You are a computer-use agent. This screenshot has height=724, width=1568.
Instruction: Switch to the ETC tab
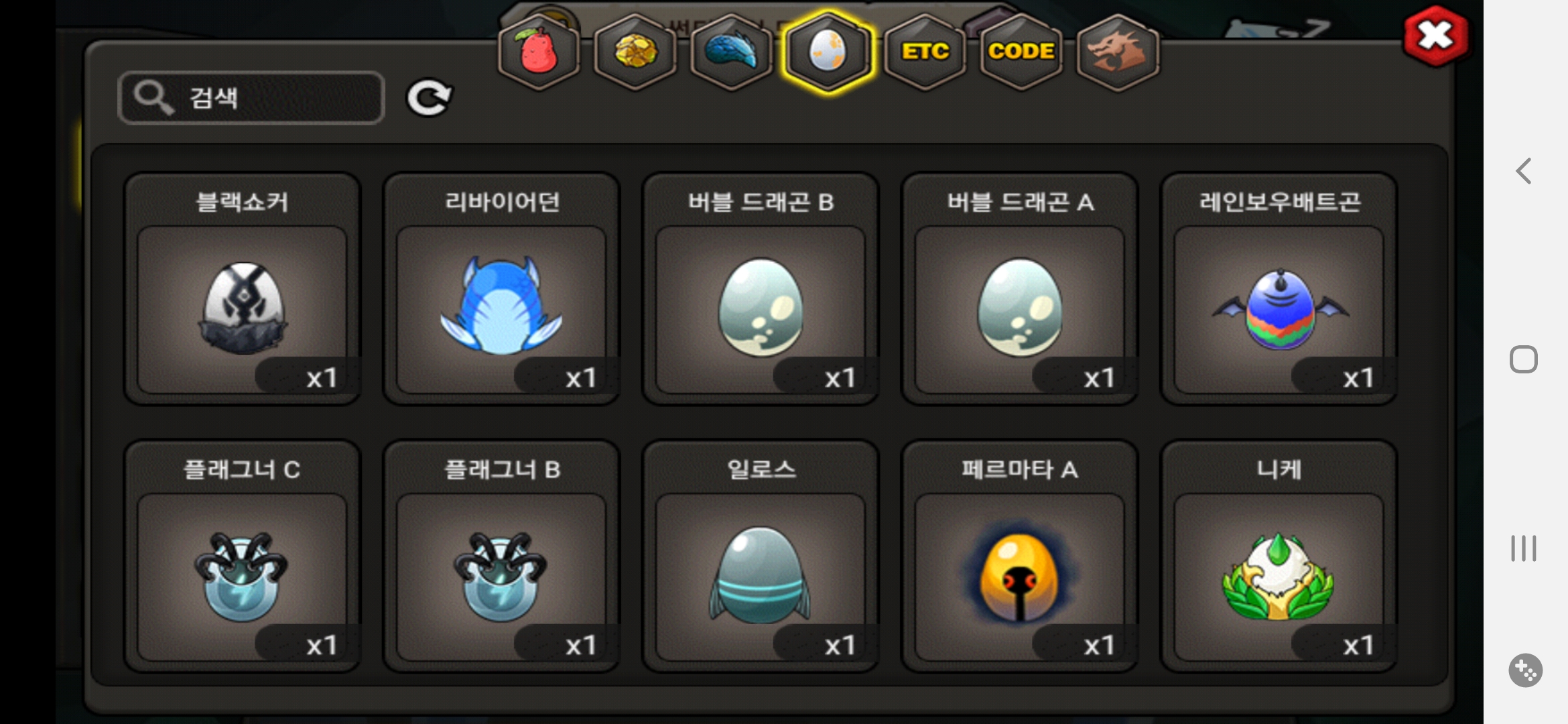(x=925, y=52)
